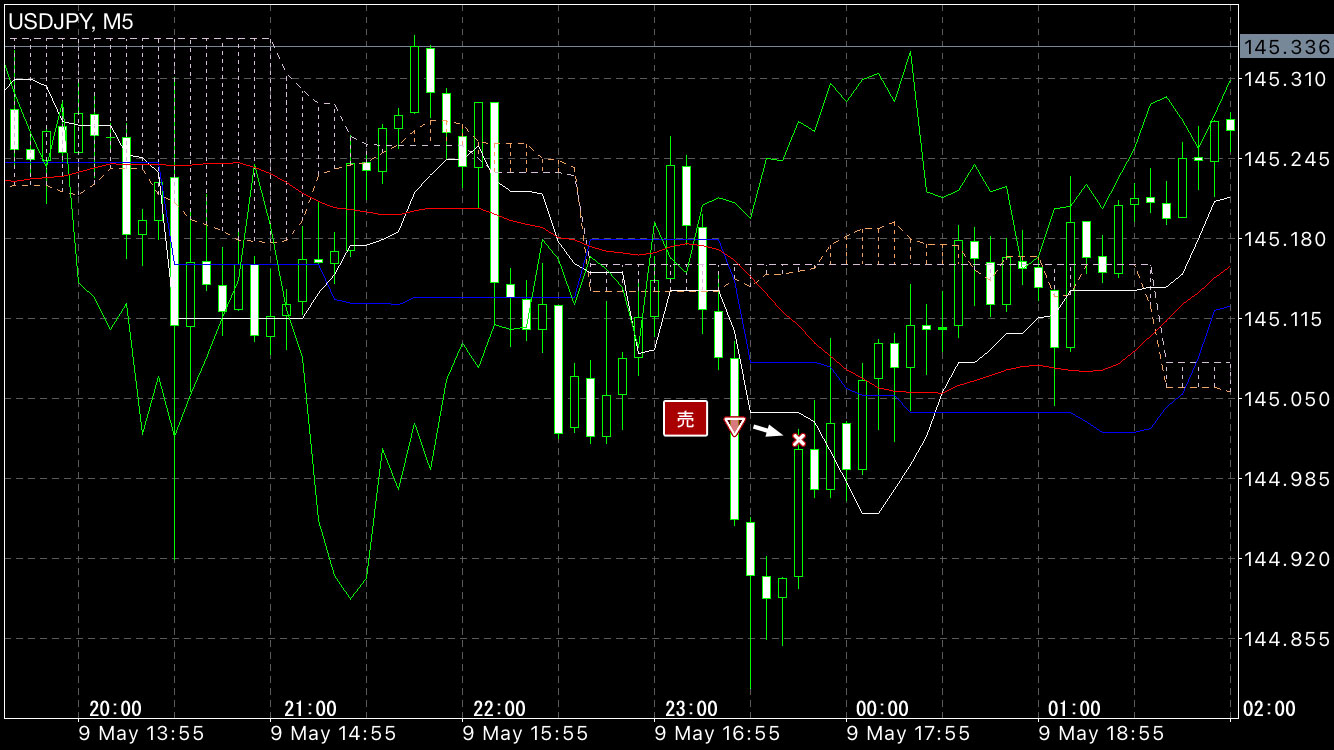Click the 20:00 time label
Viewport: 1334px width, 750px height.
point(115,709)
